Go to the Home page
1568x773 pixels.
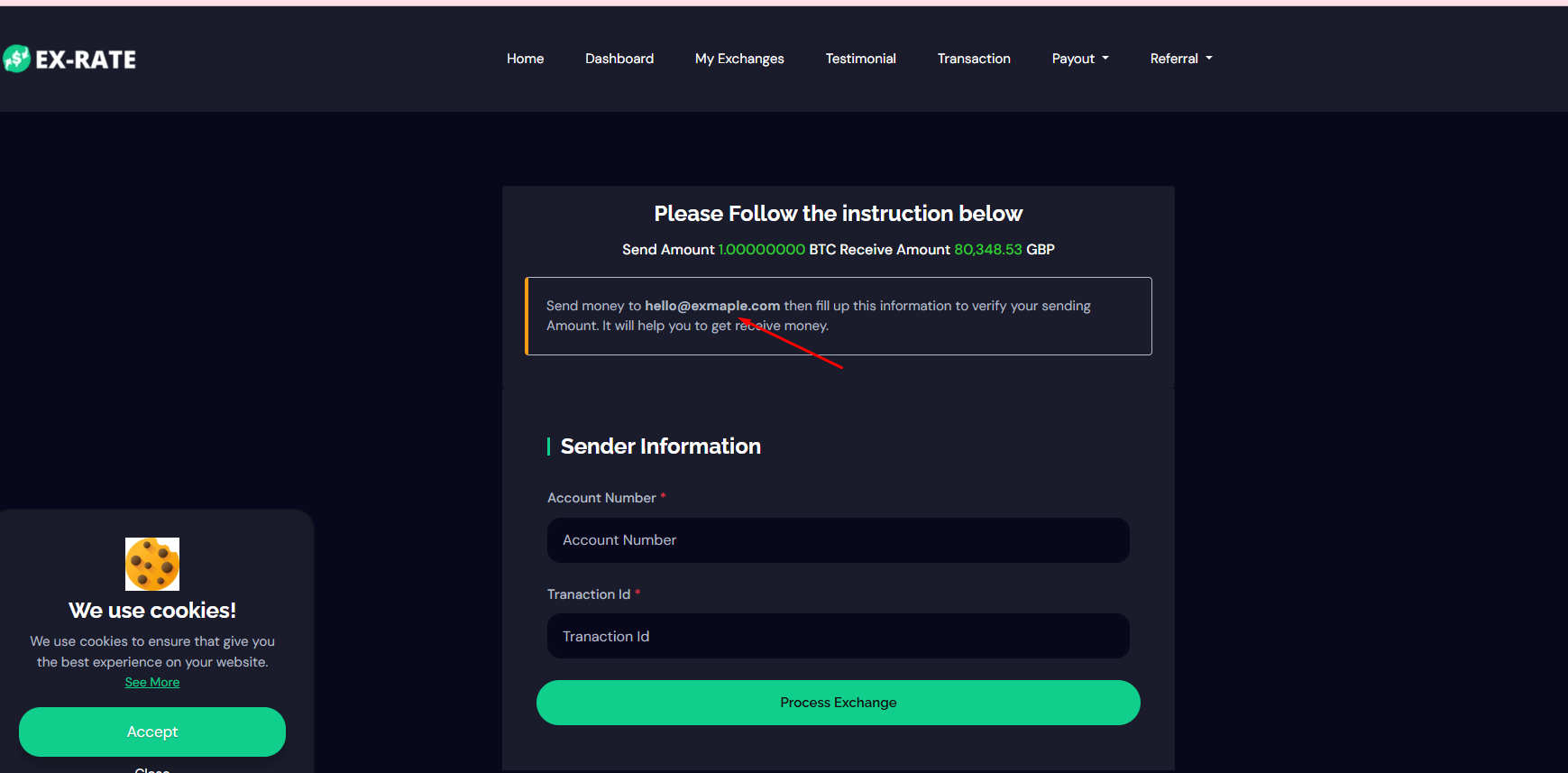[x=525, y=59]
